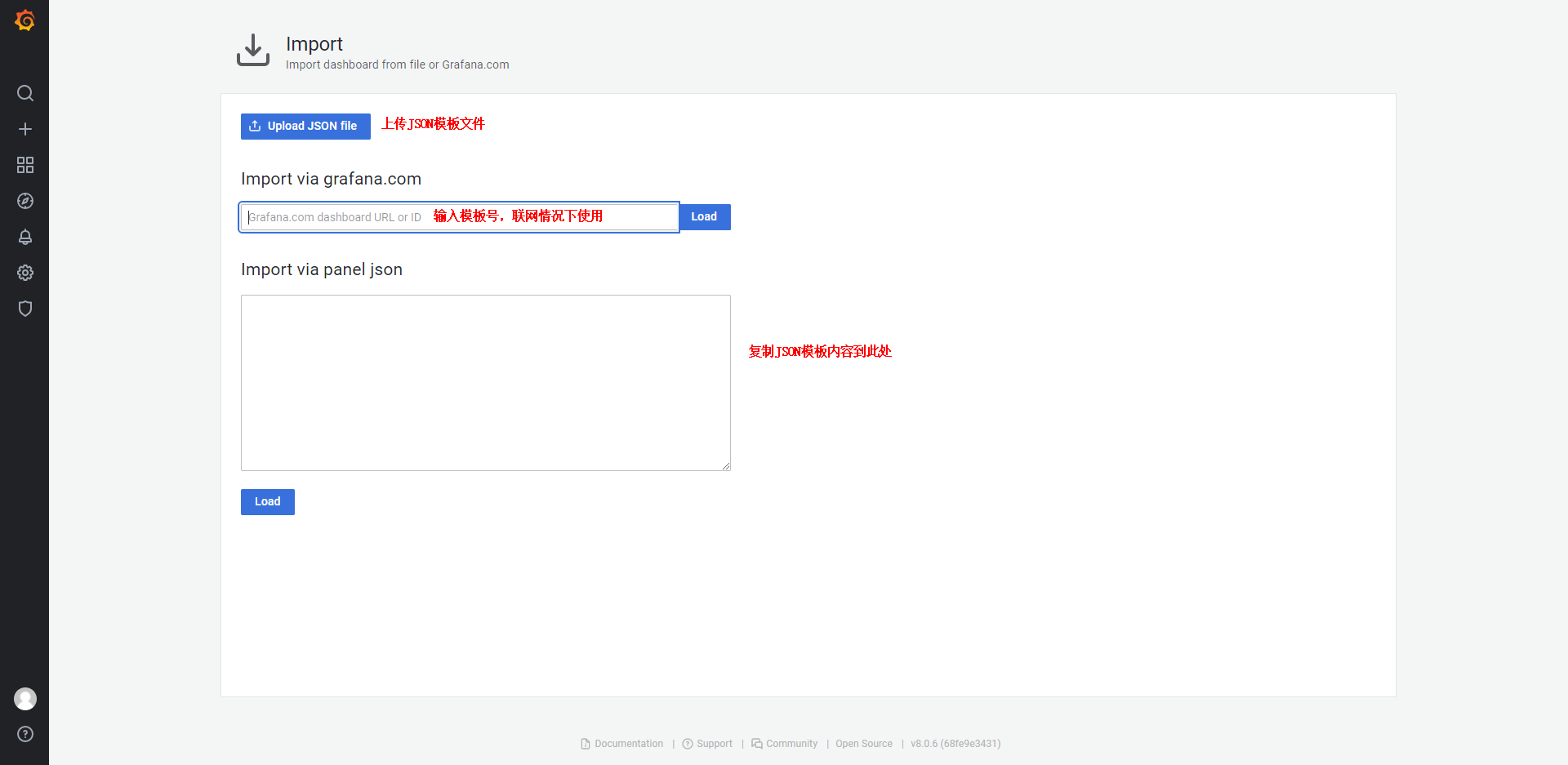Click the Import download icon in header

pos(253,51)
